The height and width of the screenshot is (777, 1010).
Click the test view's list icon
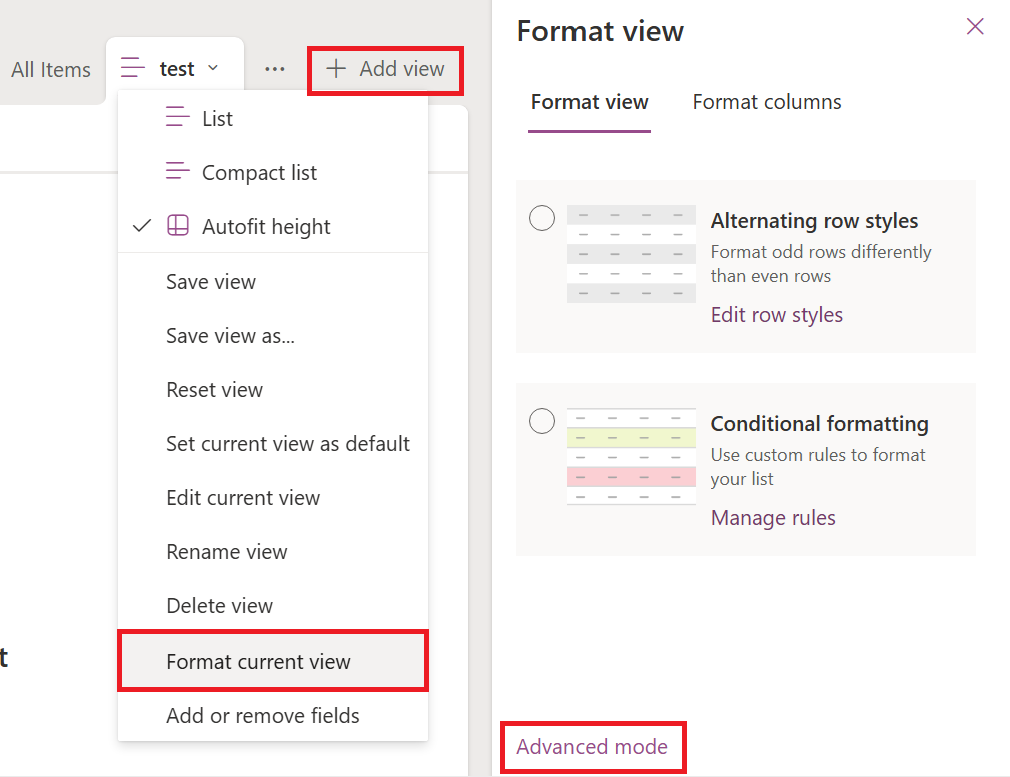[131, 68]
